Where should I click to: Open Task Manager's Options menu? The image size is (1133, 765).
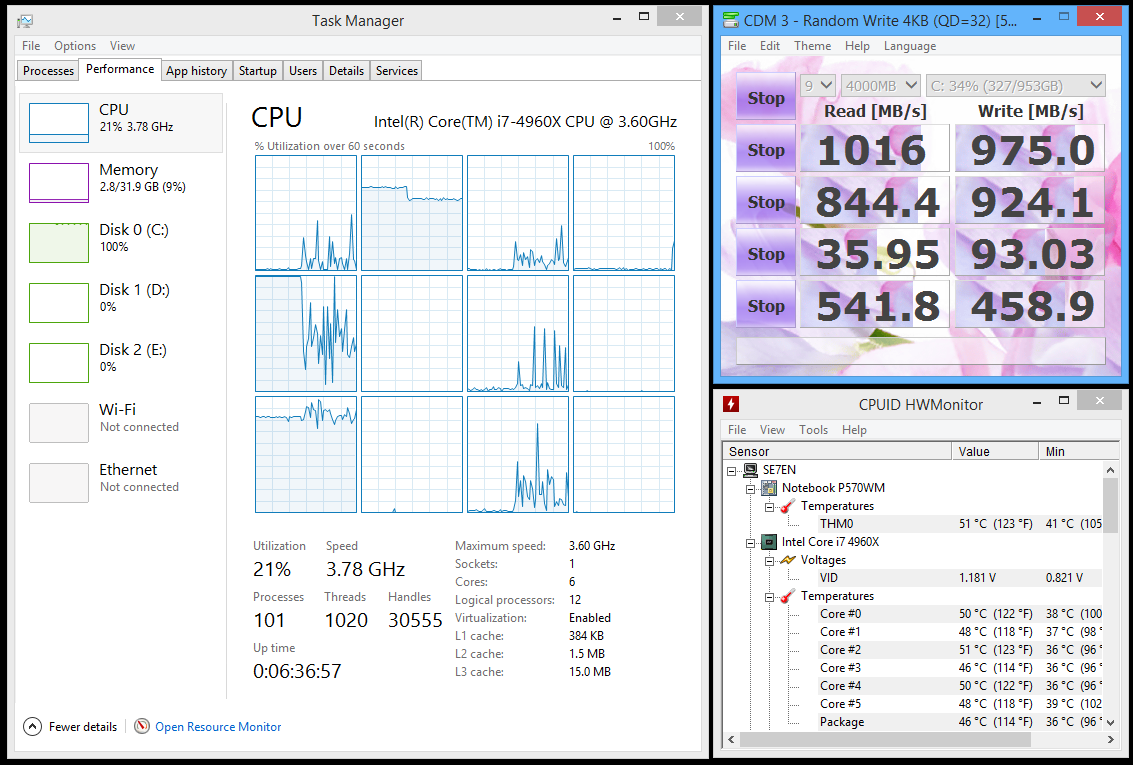click(x=75, y=46)
